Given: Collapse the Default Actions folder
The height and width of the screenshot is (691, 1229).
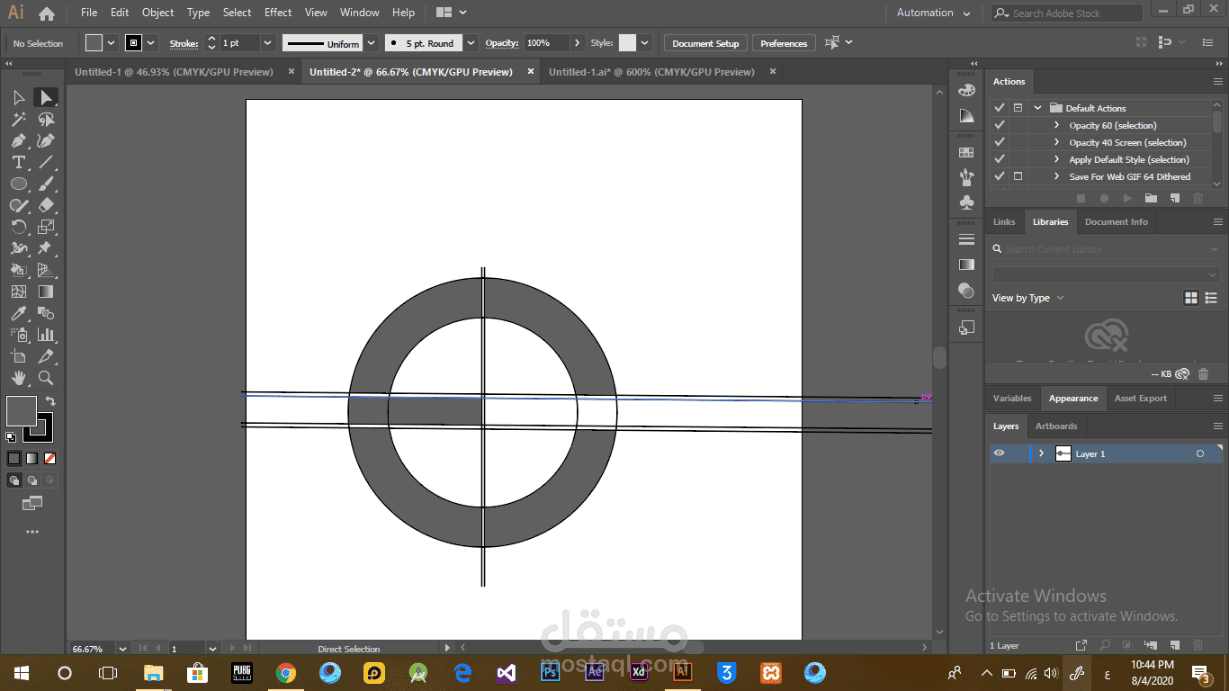Looking at the screenshot, I should (1038, 108).
